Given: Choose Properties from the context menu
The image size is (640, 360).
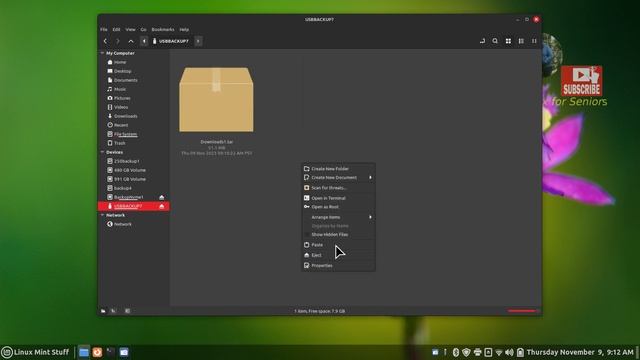Looking at the screenshot, I should tap(338, 266).
